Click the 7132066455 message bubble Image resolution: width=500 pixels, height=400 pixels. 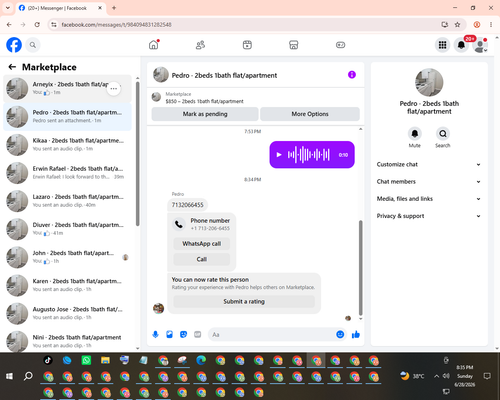pos(187,205)
